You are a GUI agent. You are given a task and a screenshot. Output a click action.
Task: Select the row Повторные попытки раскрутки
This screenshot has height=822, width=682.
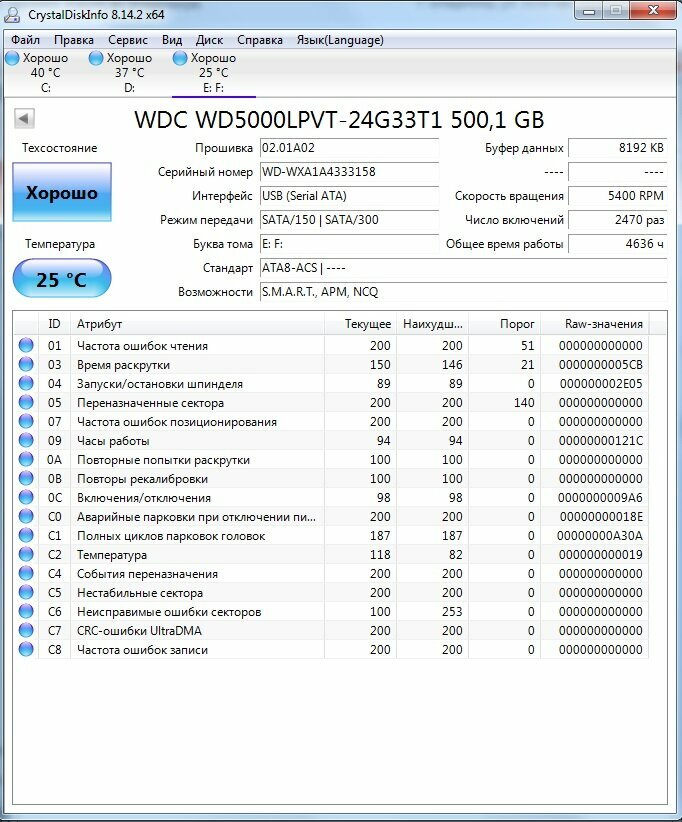click(331, 459)
